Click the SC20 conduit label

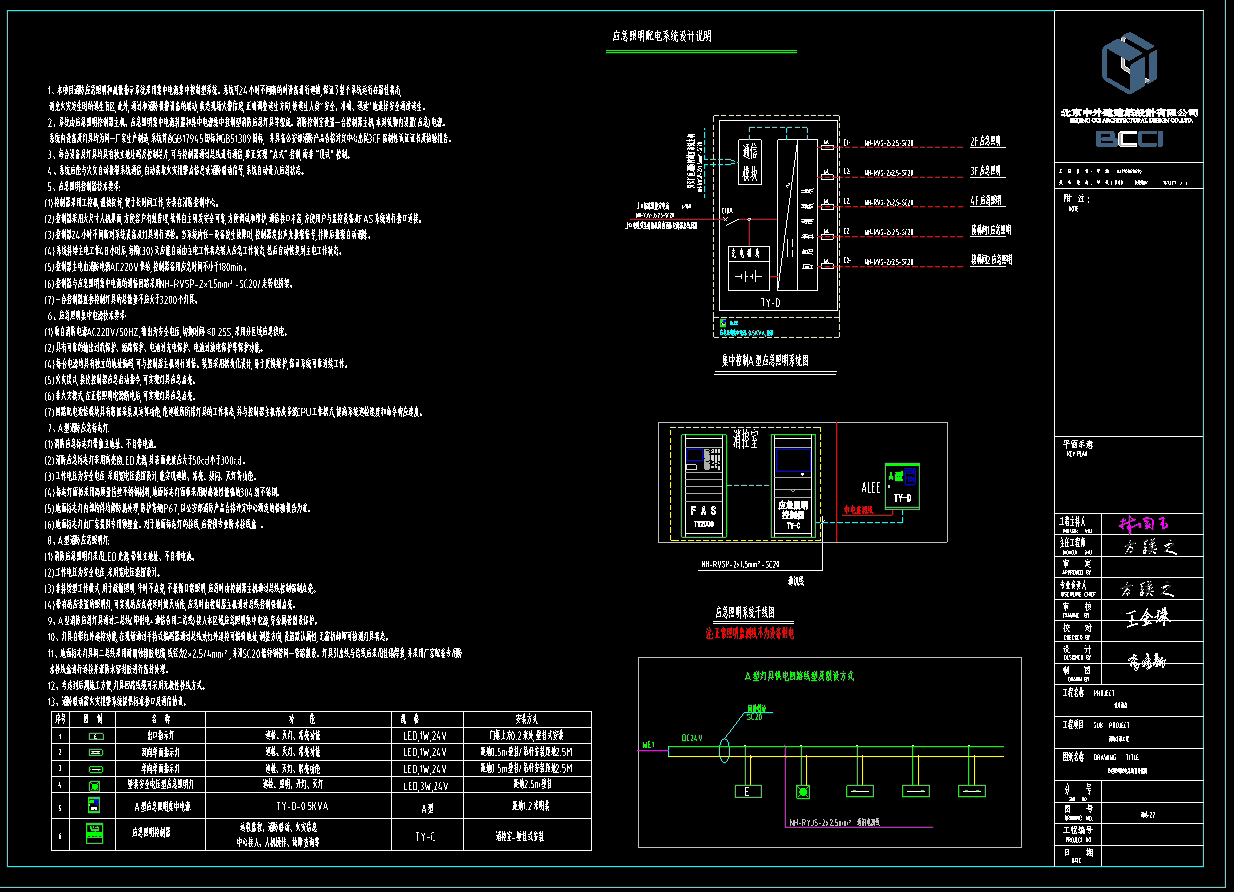click(x=754, y=717)
